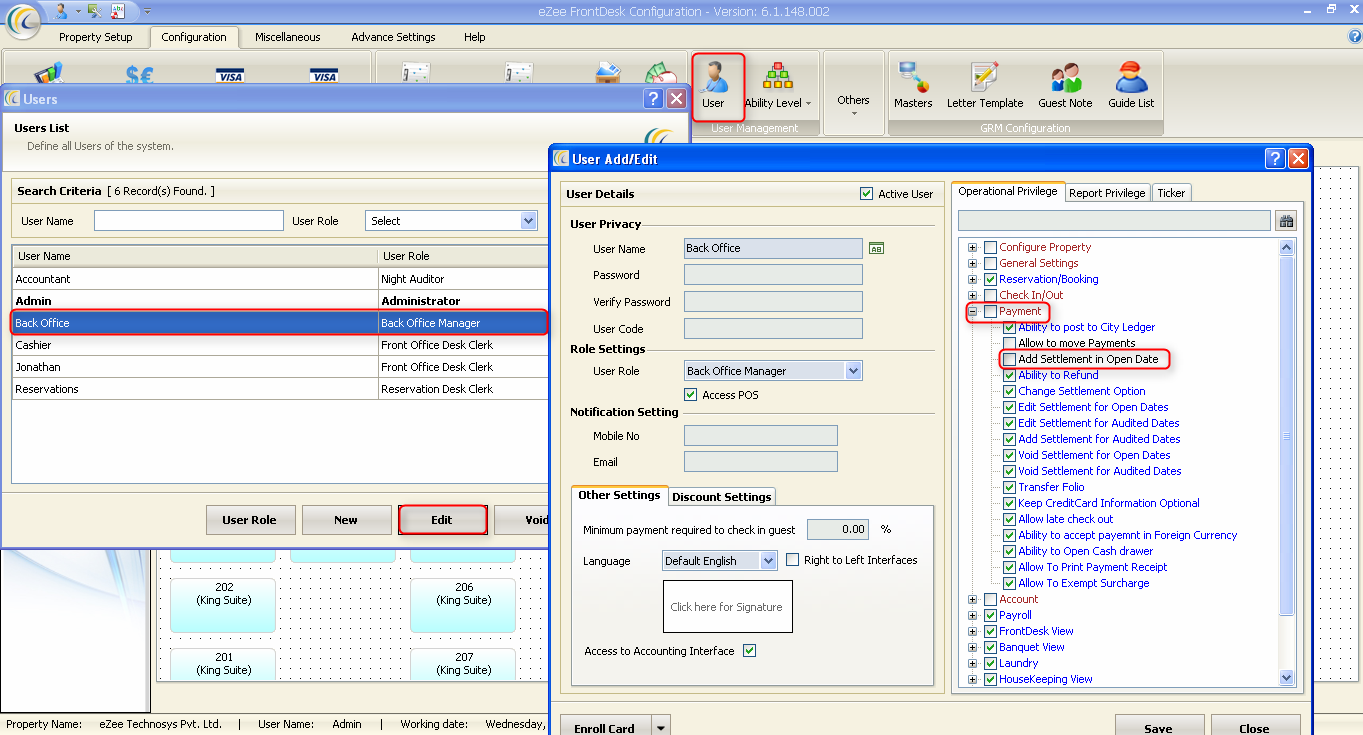Viewport: 1363px width, 735px height.
Task: Check the Transfer Folio privilege
Action: coord(1010,487)
